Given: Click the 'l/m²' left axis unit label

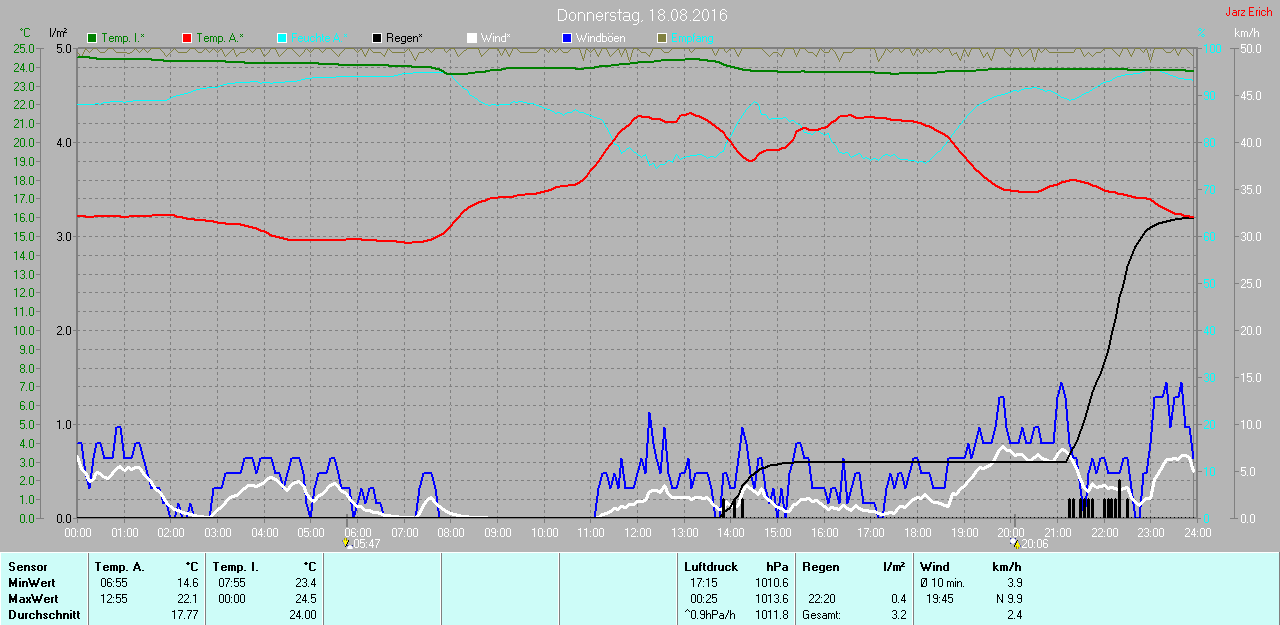Looking at the screenshot, I should (x=58, y=33).
